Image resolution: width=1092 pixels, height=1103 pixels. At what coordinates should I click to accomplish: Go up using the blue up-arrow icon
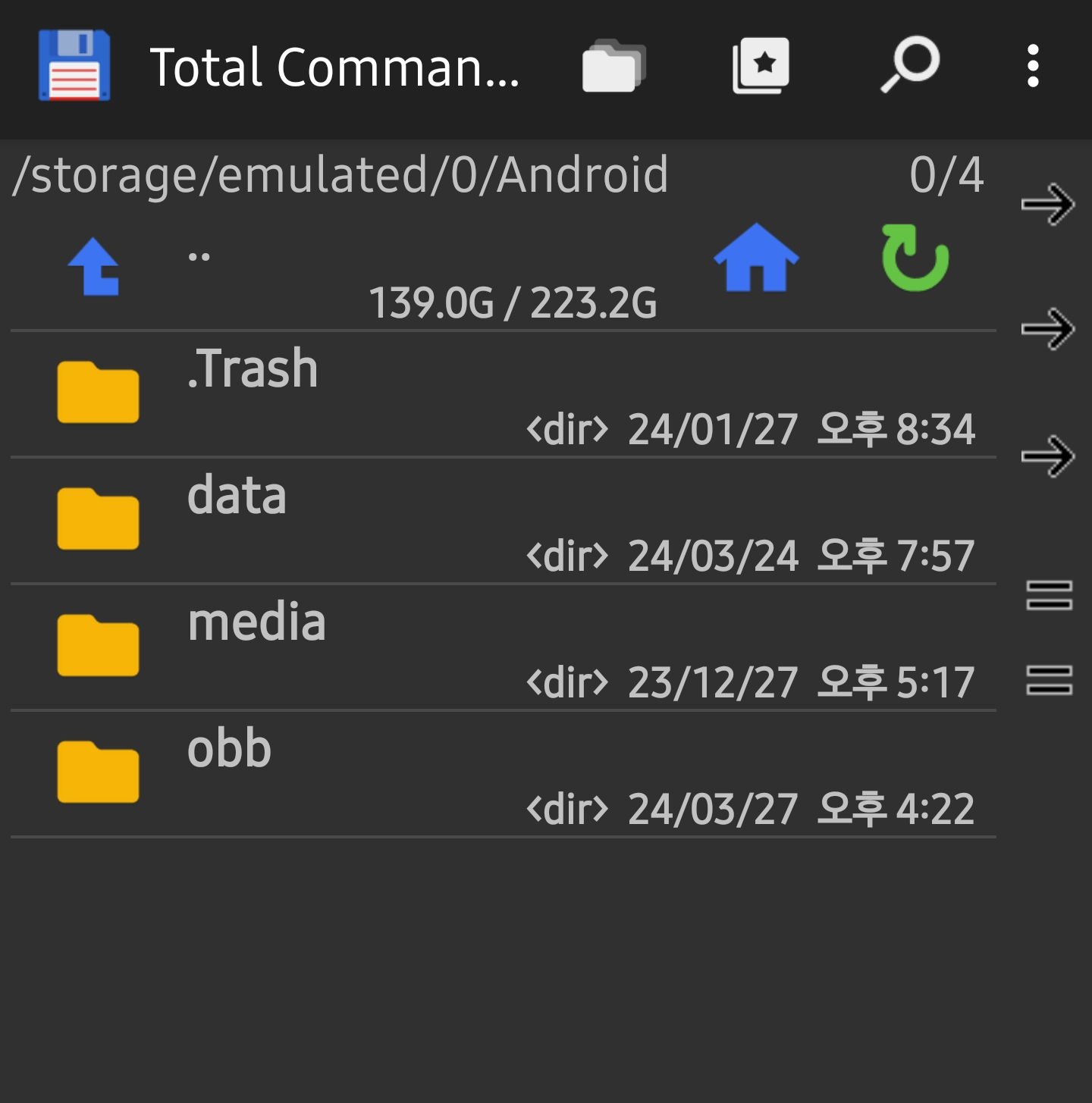(94, 266)
